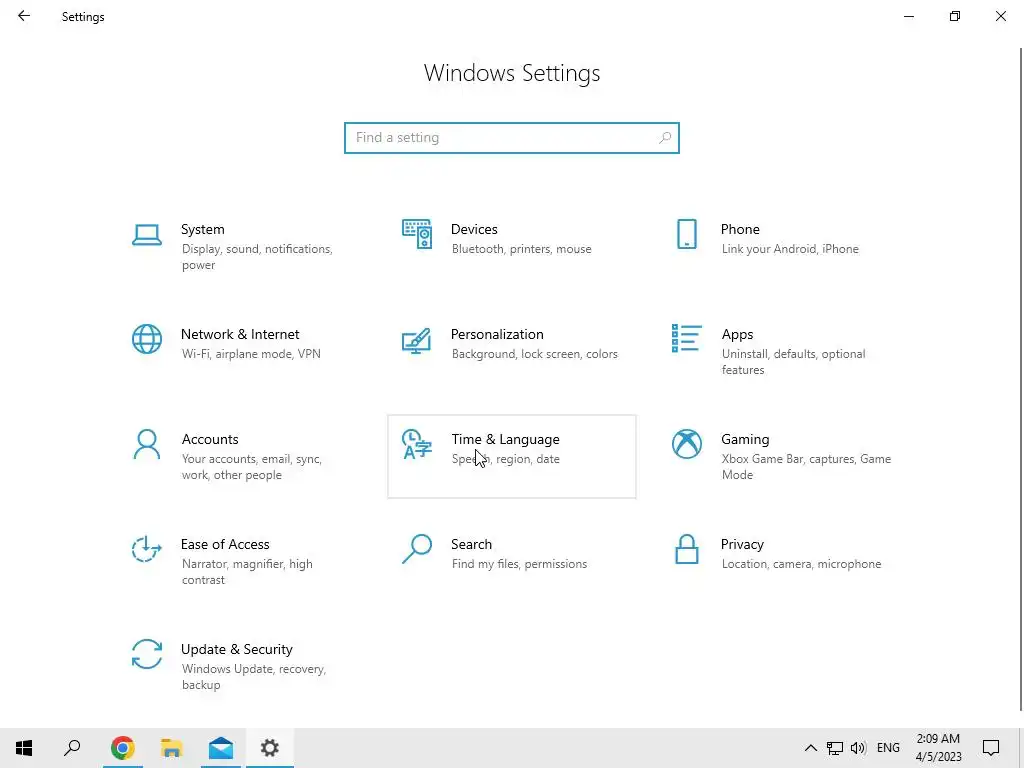Image resolution: width=1024 pixels, height=768 pixels.
Task: Open the Accounts person icon
Action: point(146,445)
